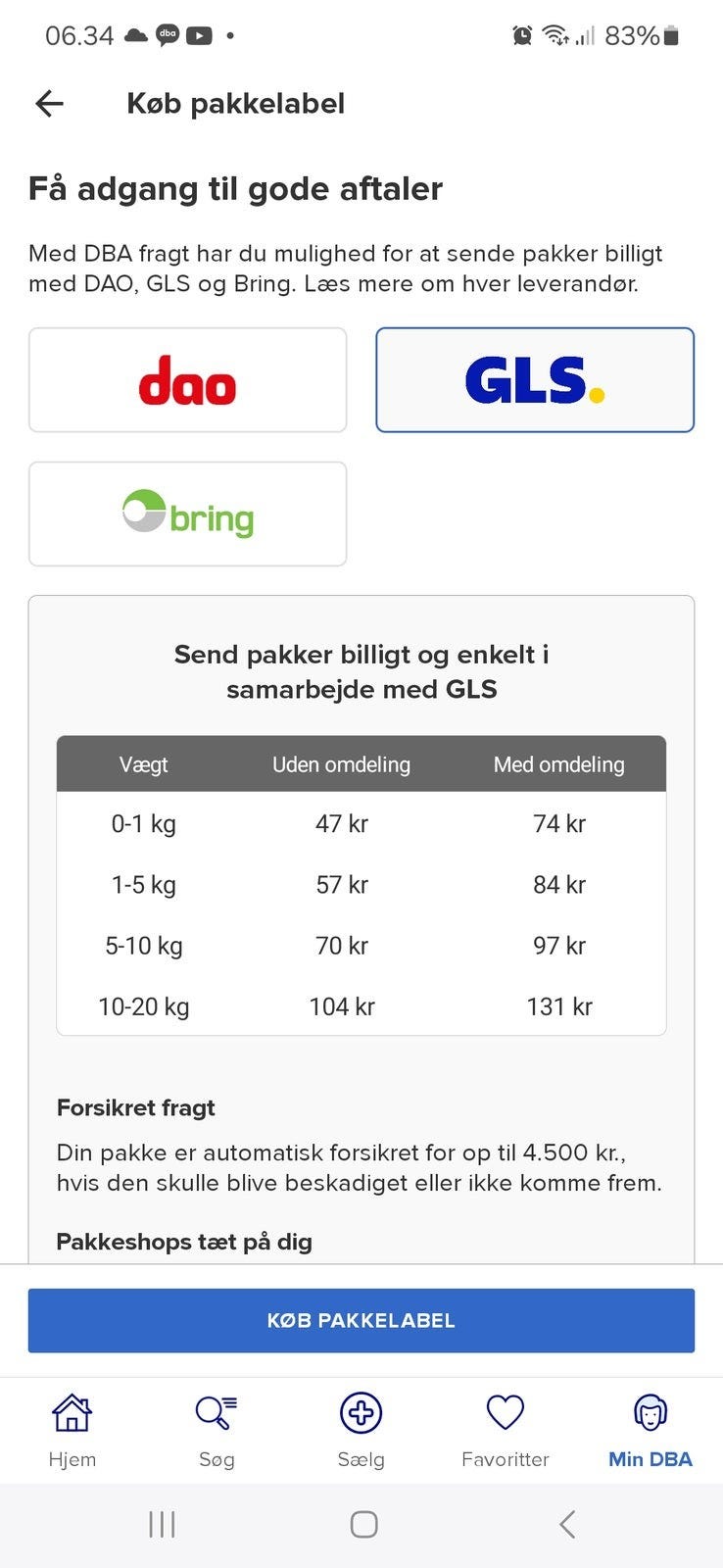
Task: Tap the Min DBA tab label
Action: coord(651,1459)
